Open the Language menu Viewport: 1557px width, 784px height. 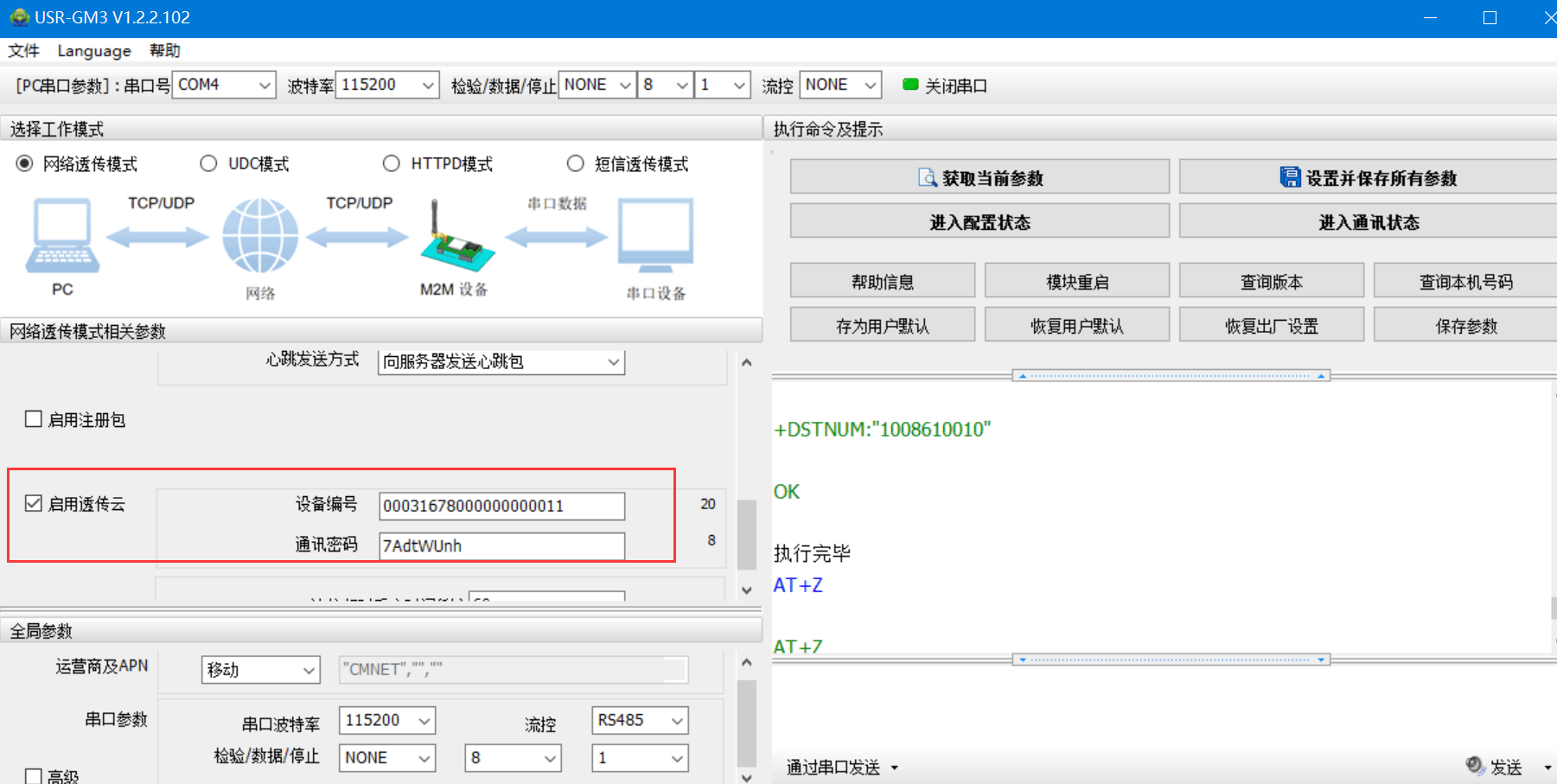[94, 51]
